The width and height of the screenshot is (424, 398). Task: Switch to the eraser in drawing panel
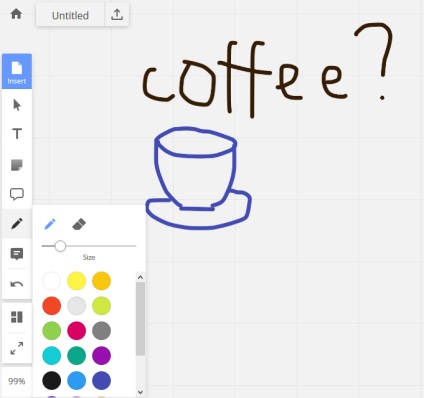click(79, 224)
